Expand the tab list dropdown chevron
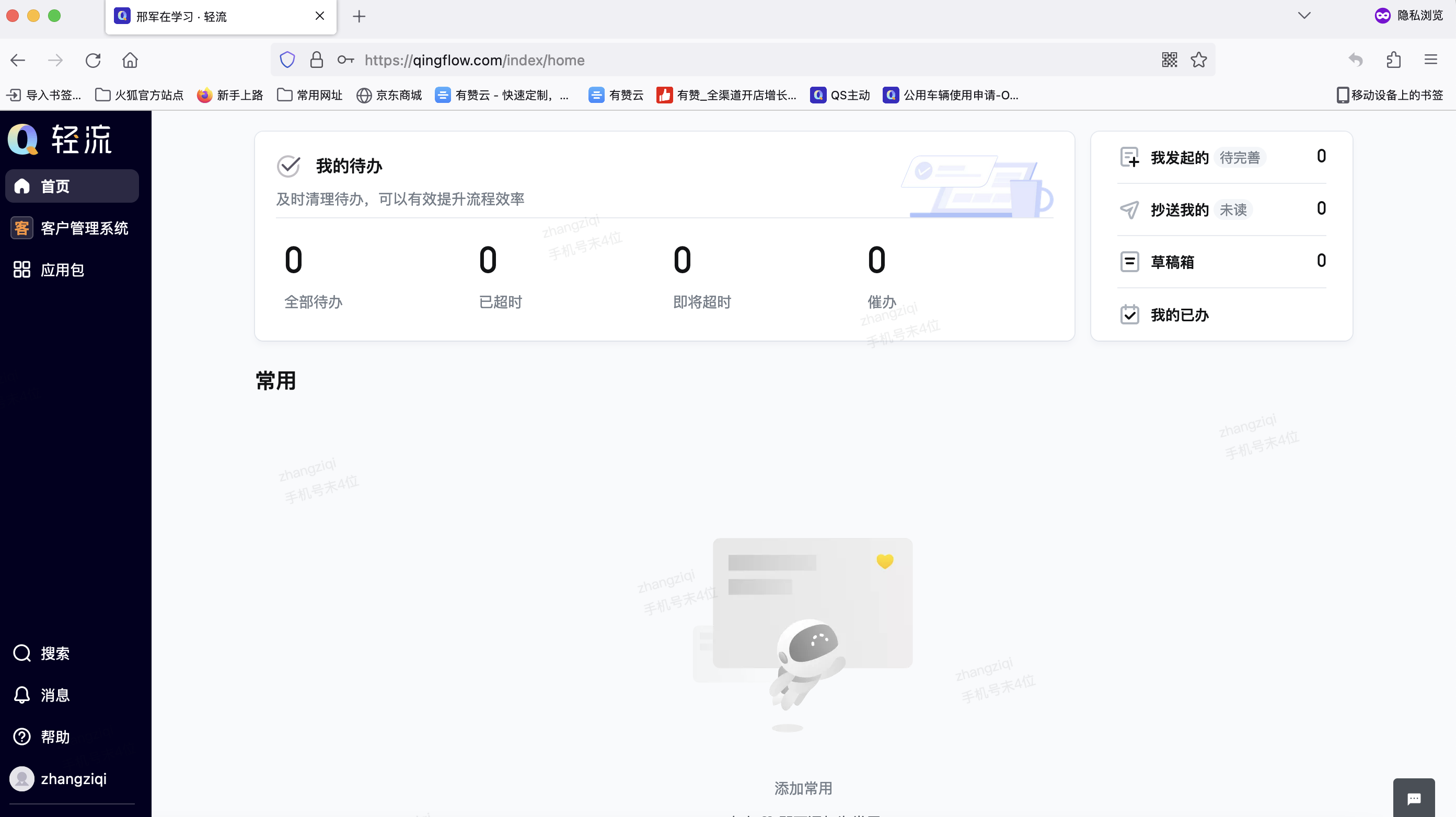 coord(1304,15)
